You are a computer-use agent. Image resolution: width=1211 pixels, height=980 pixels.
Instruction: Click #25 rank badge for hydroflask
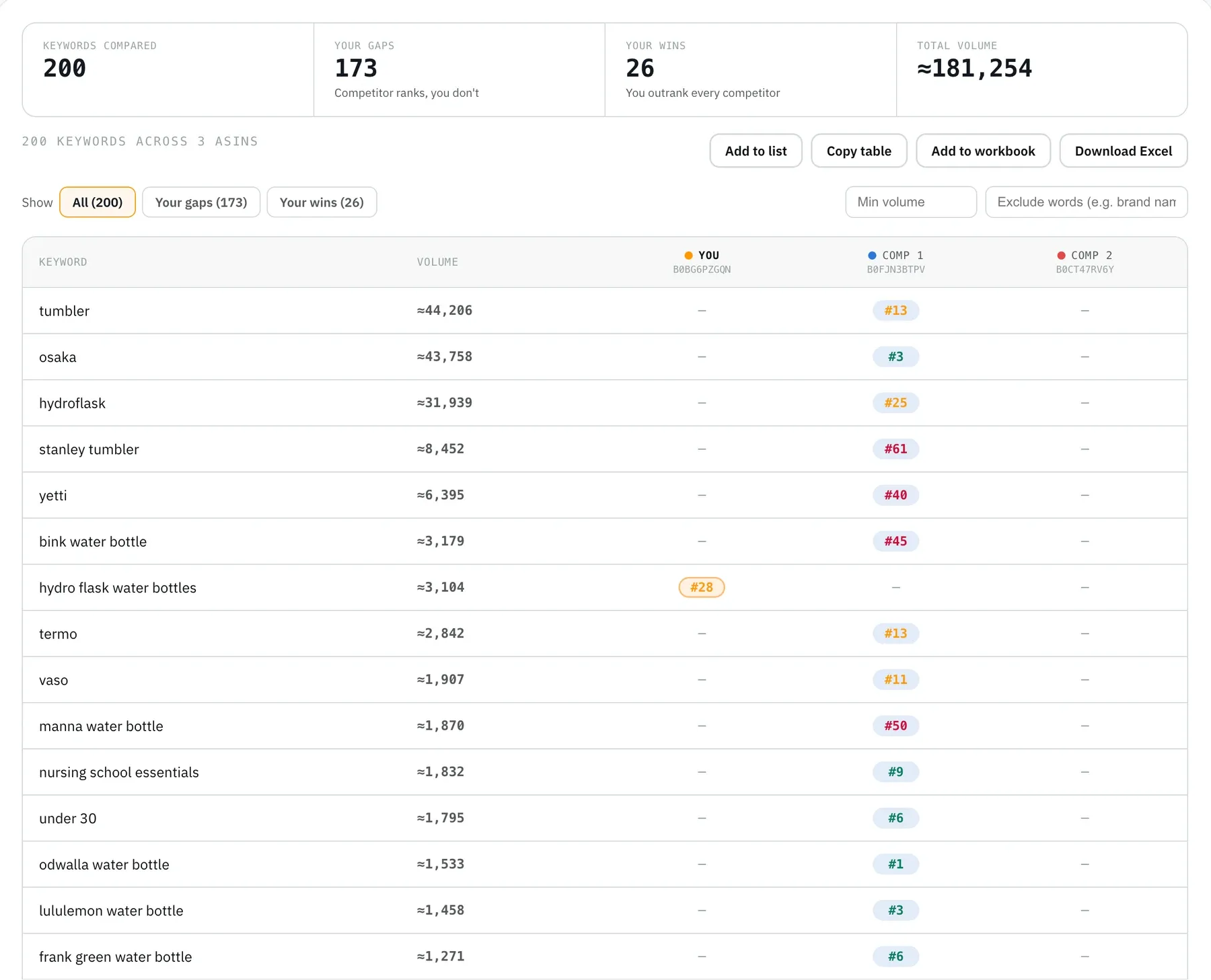pos(895,403)
